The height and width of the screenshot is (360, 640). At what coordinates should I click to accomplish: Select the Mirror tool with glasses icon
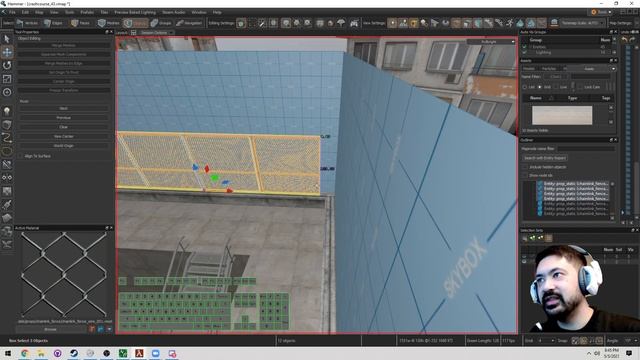tap(7, 178)
